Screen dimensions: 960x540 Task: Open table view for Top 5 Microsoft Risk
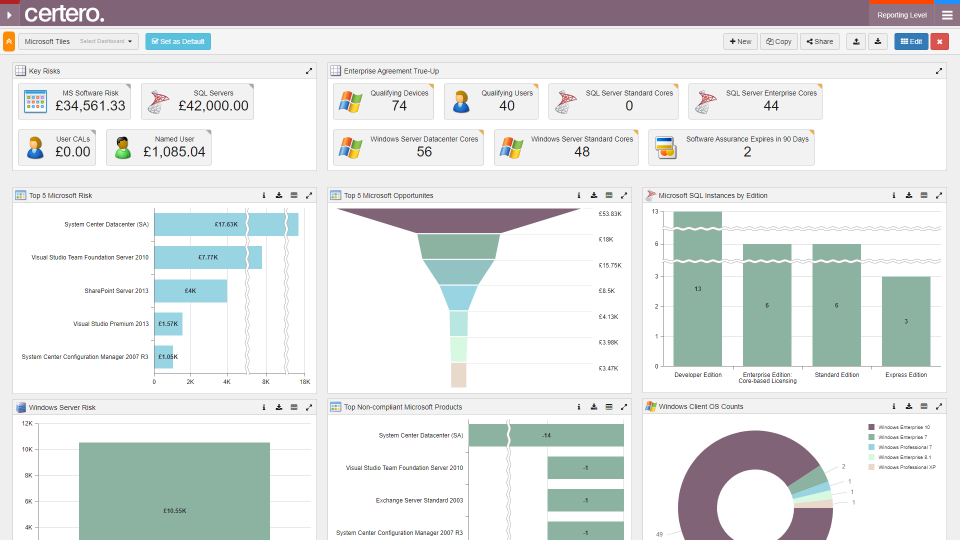pos(294,195)
